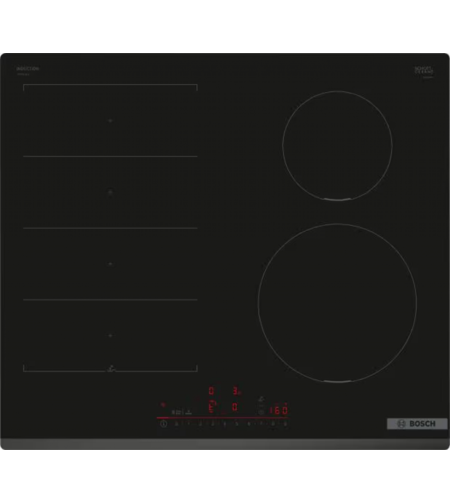Viewport: 450px width, 504px height.
Task: Set power level 5 on slider
Action: coord(237,424)
